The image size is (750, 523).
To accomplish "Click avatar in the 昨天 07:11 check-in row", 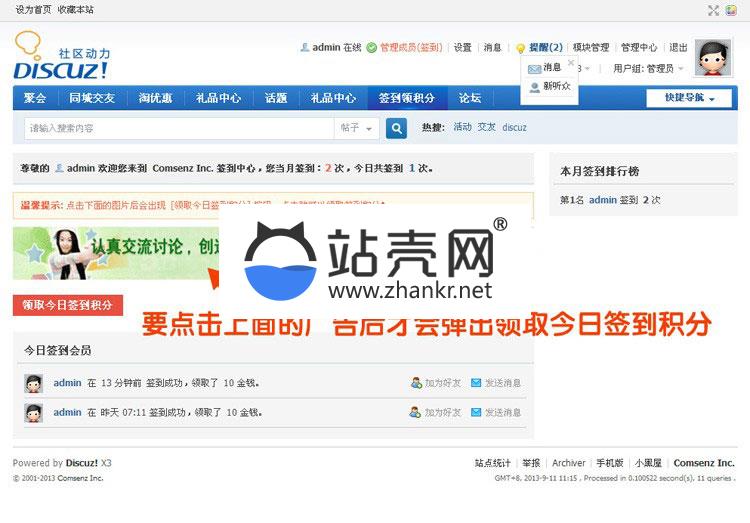I will tap(33, 413).
